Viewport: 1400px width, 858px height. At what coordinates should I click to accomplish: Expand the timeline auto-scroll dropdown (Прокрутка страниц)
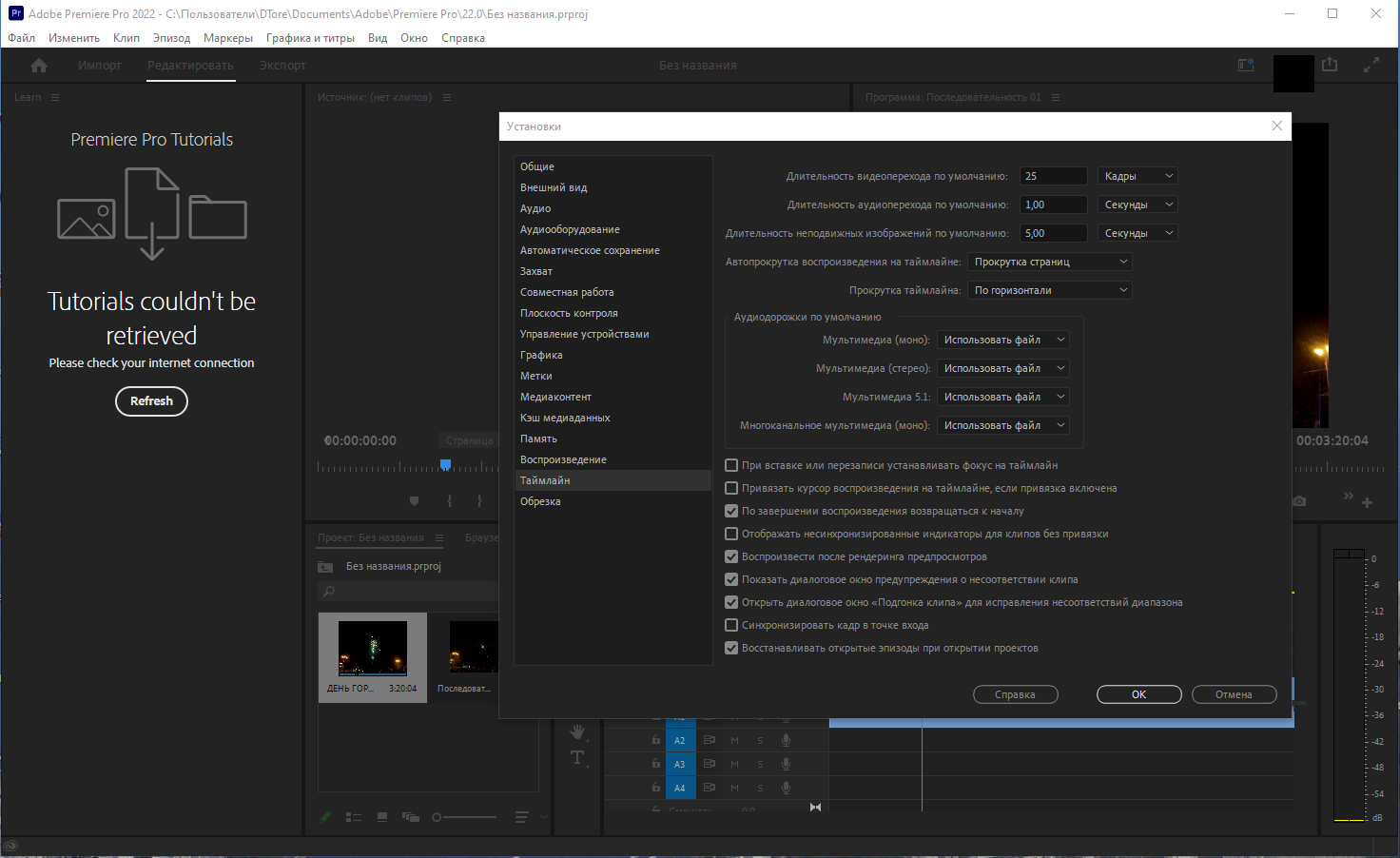tap(1049, 262)
